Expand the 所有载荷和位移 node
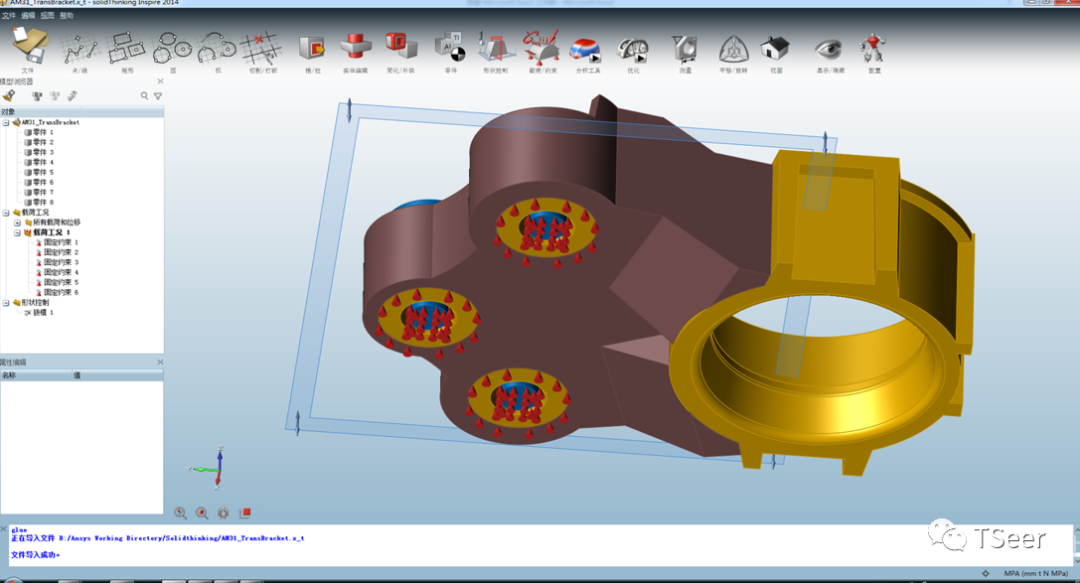 pos(16,221)
